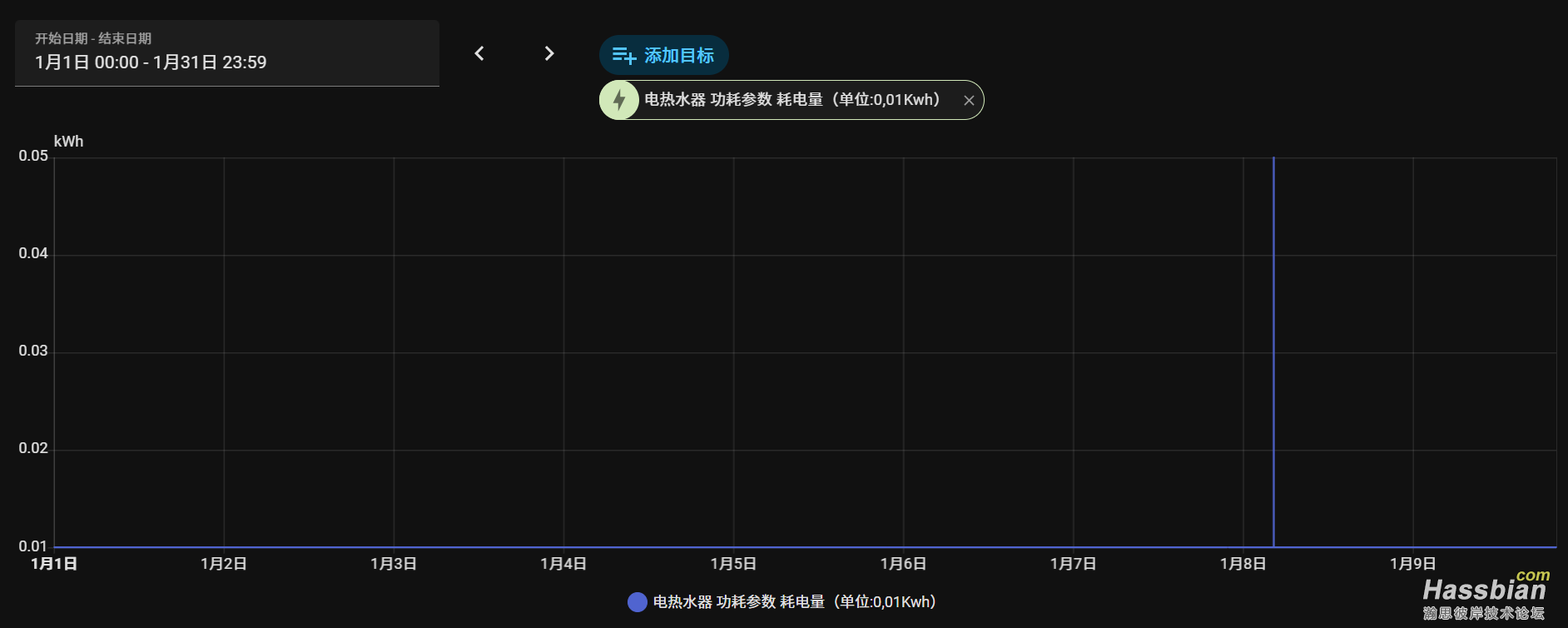Click the lightning bolt icon on the 电热水器 chip
The height and width of the screenshot is (628, 1568).
click(x=619, y=100)
